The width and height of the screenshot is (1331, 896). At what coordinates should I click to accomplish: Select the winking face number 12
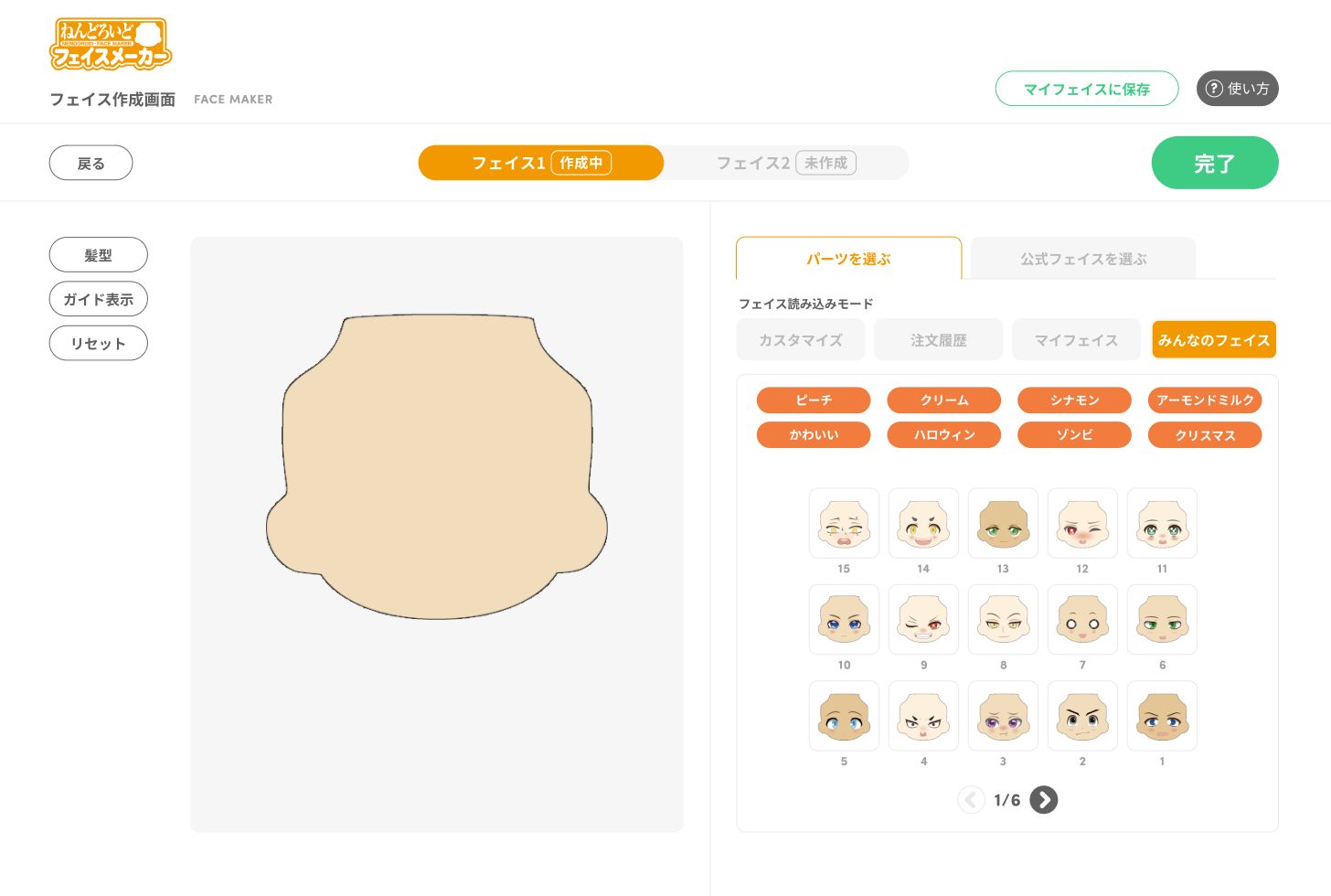1082,523
